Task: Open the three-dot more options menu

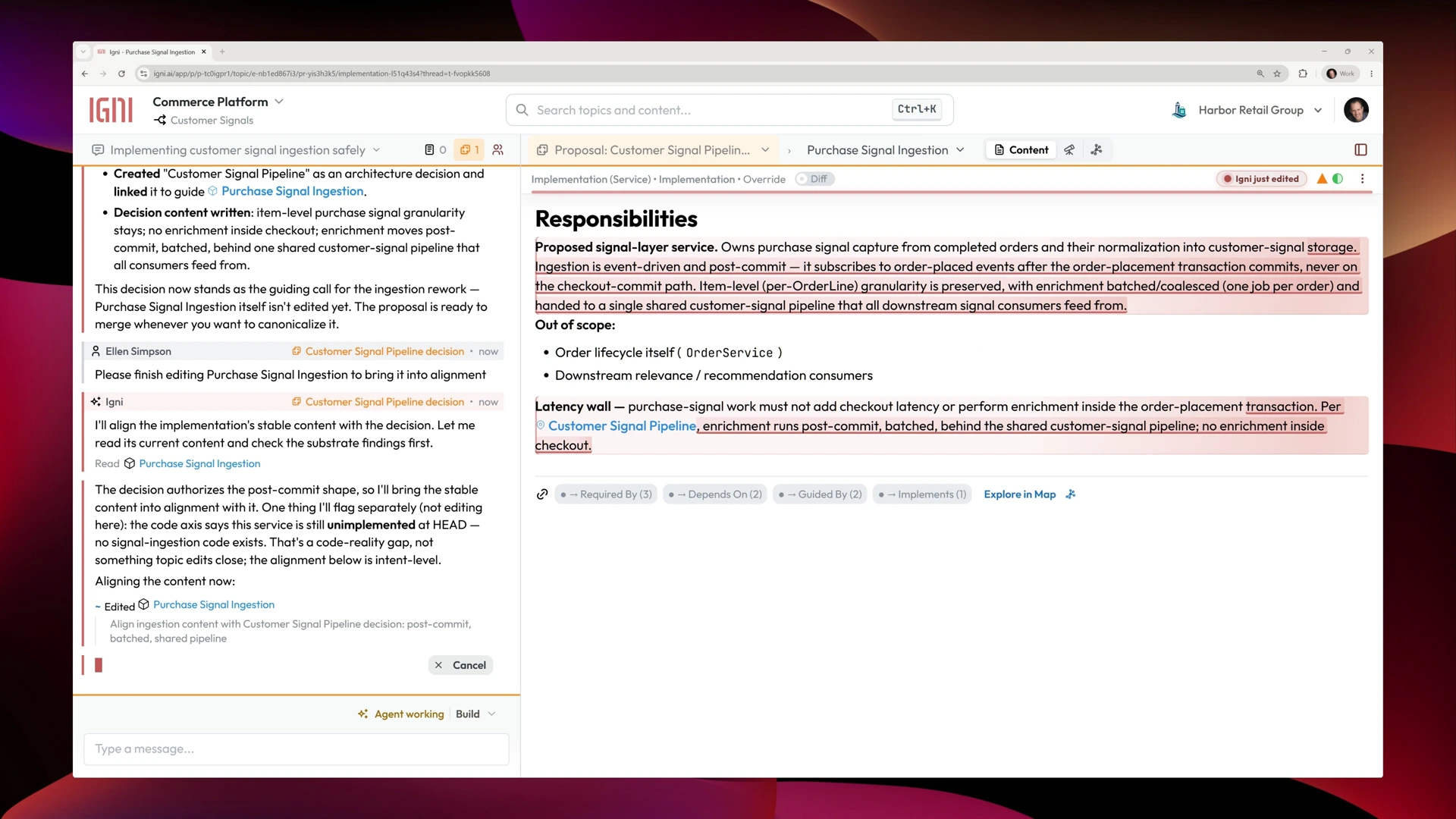Action: 1363,179
